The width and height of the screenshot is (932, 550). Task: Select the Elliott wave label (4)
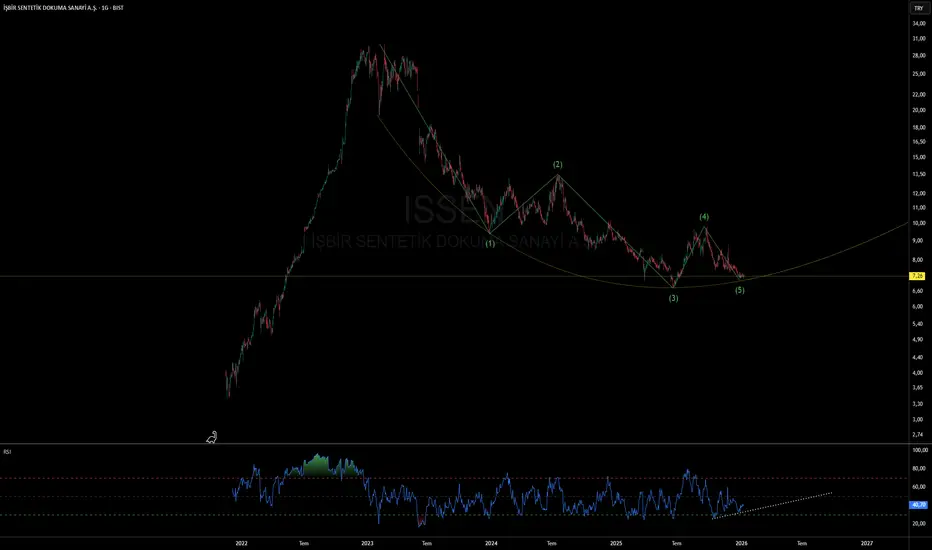click(x=704, y=217)
